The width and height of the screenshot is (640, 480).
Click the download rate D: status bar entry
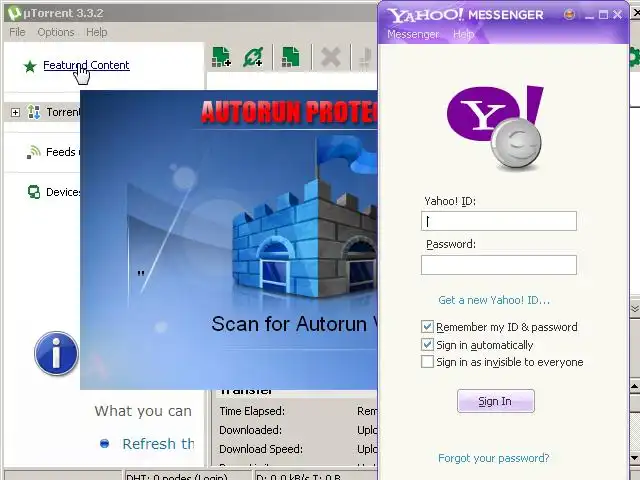(298, 476)
